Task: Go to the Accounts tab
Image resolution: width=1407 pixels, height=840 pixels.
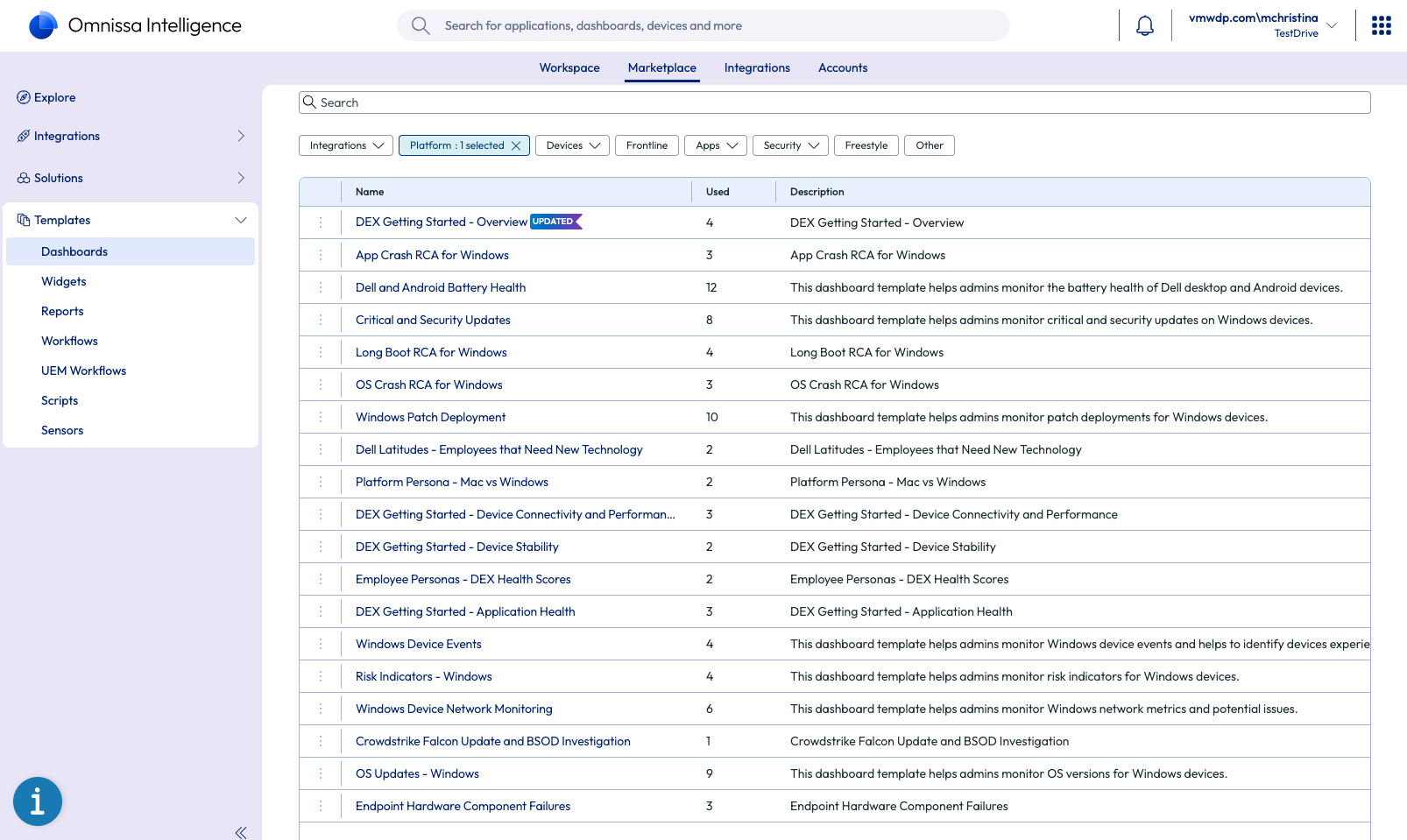Action: click(x=842, y=68)
